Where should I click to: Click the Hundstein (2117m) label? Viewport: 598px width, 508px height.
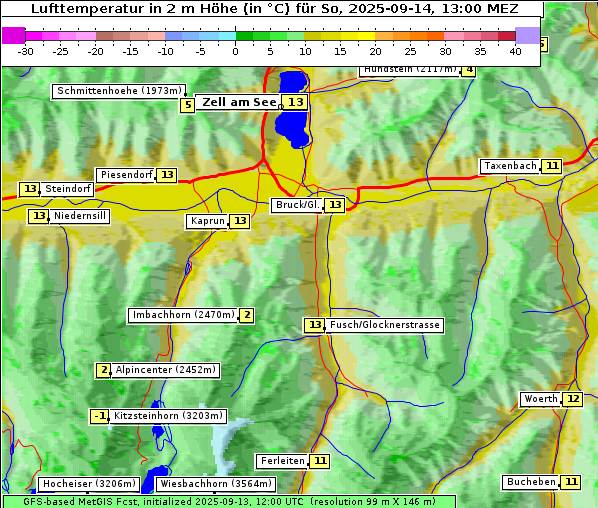[x=410, y=71]
